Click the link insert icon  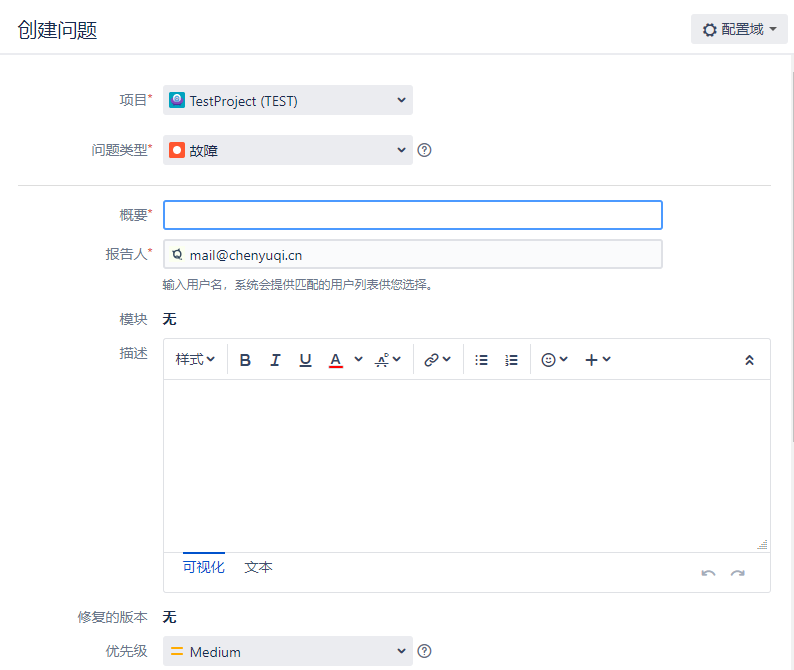click(x=436, y=360)
